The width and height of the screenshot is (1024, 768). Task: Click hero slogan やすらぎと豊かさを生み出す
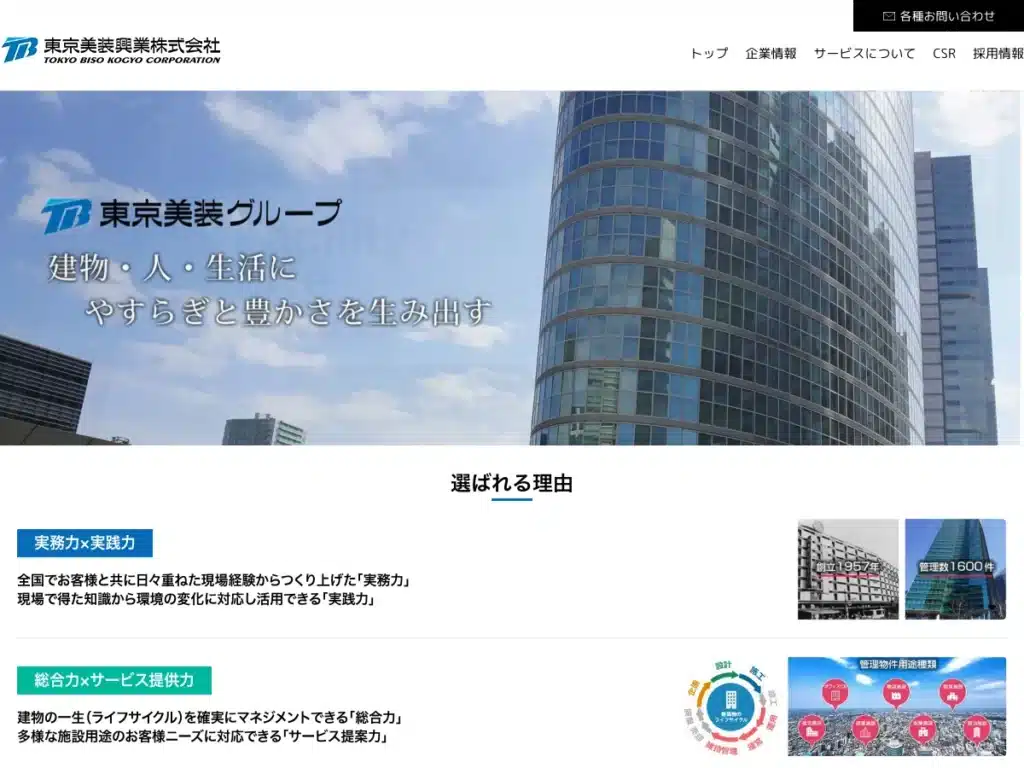click(288, 312)
